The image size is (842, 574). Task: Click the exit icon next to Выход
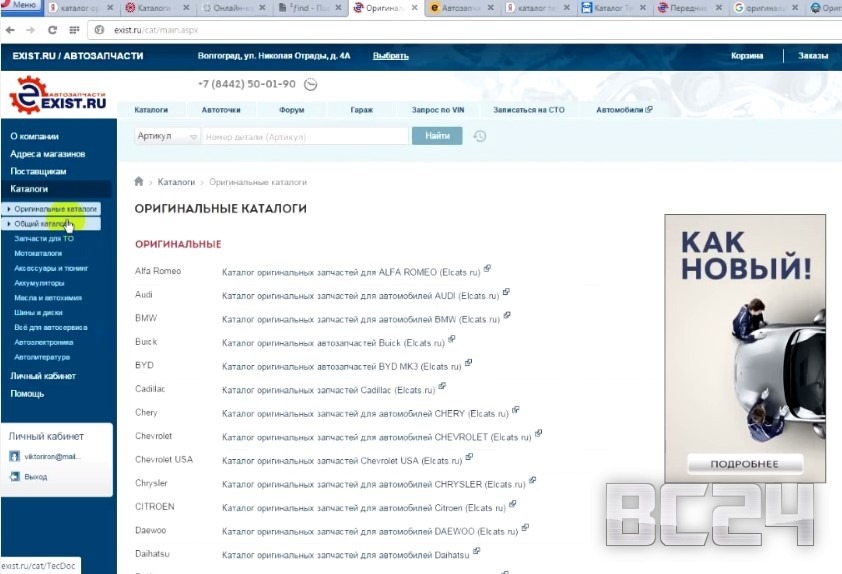coord(14,477)
